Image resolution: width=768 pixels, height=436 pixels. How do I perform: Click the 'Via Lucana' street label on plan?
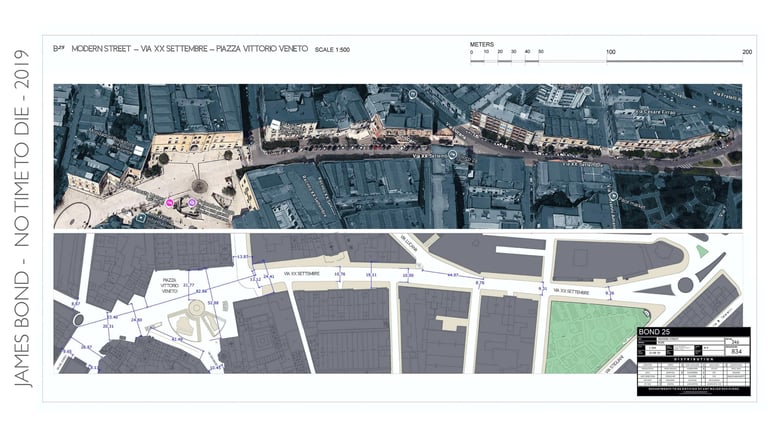click(408, 243)
